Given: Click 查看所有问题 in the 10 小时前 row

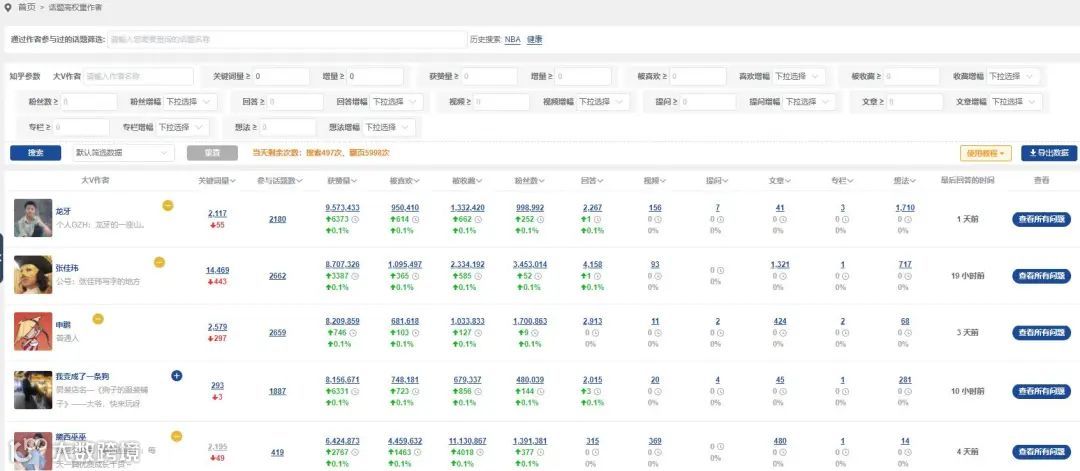Looking at the screenshot, I should click(1041, 391).
